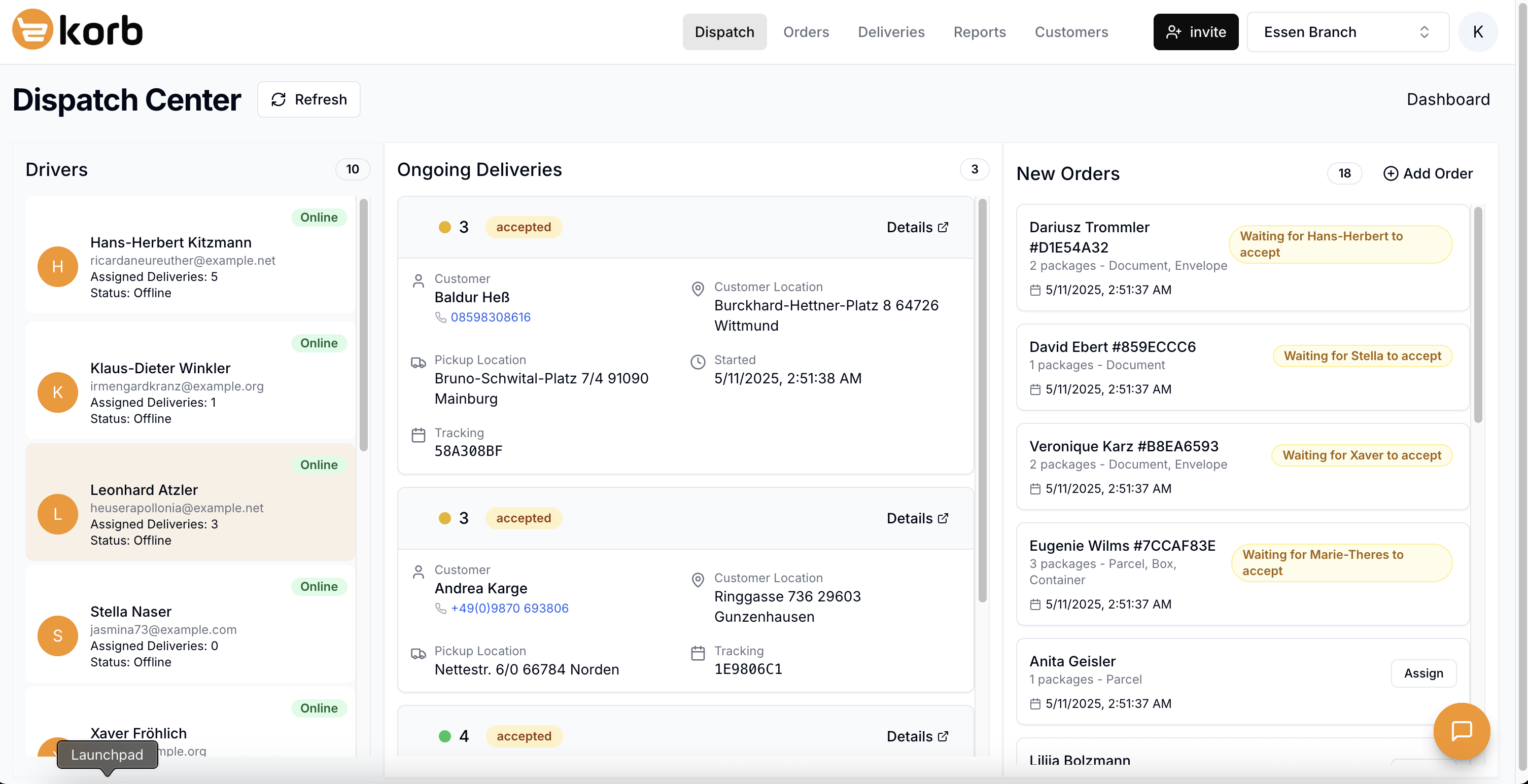Screen dimensions: 1528x784
Task: Click the Drivers list scrollbar
Action: tap(364, 325)
